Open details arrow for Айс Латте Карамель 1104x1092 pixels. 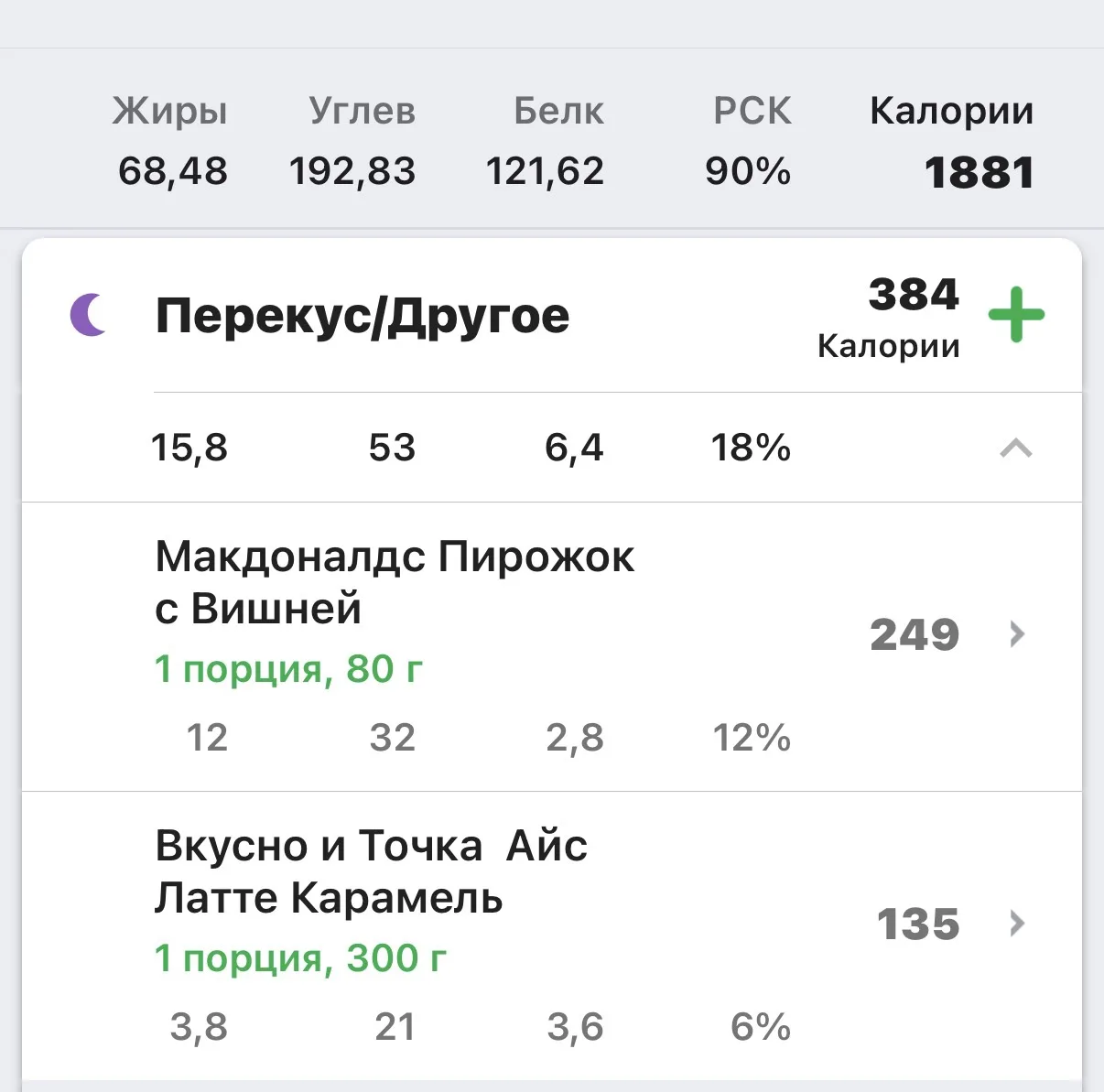(x=1016, y=924)
